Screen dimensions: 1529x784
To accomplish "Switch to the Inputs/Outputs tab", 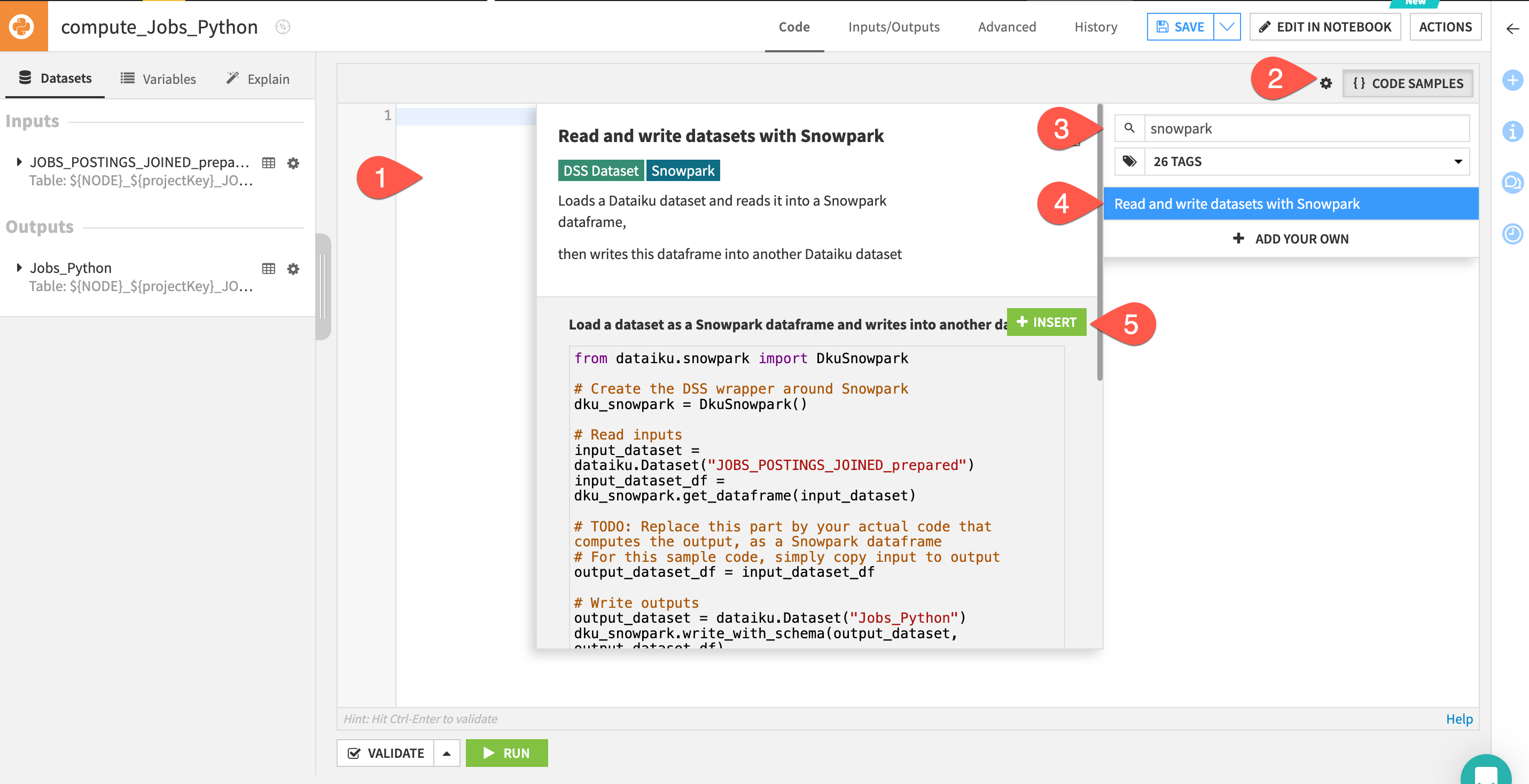I will pyautogui.click(x=893, y=27).
